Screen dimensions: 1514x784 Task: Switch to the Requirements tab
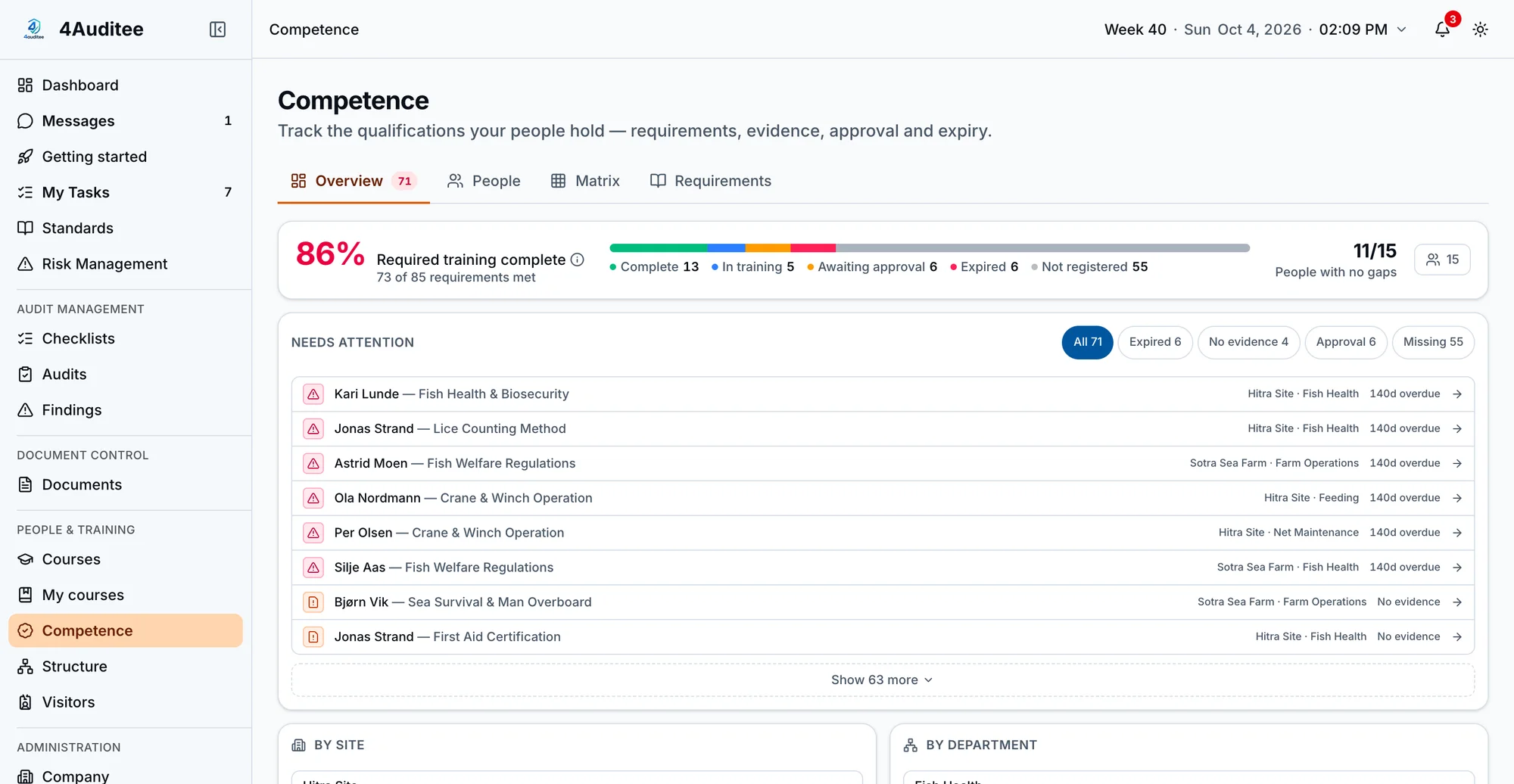pyautogui.click(x=711, y=181)
